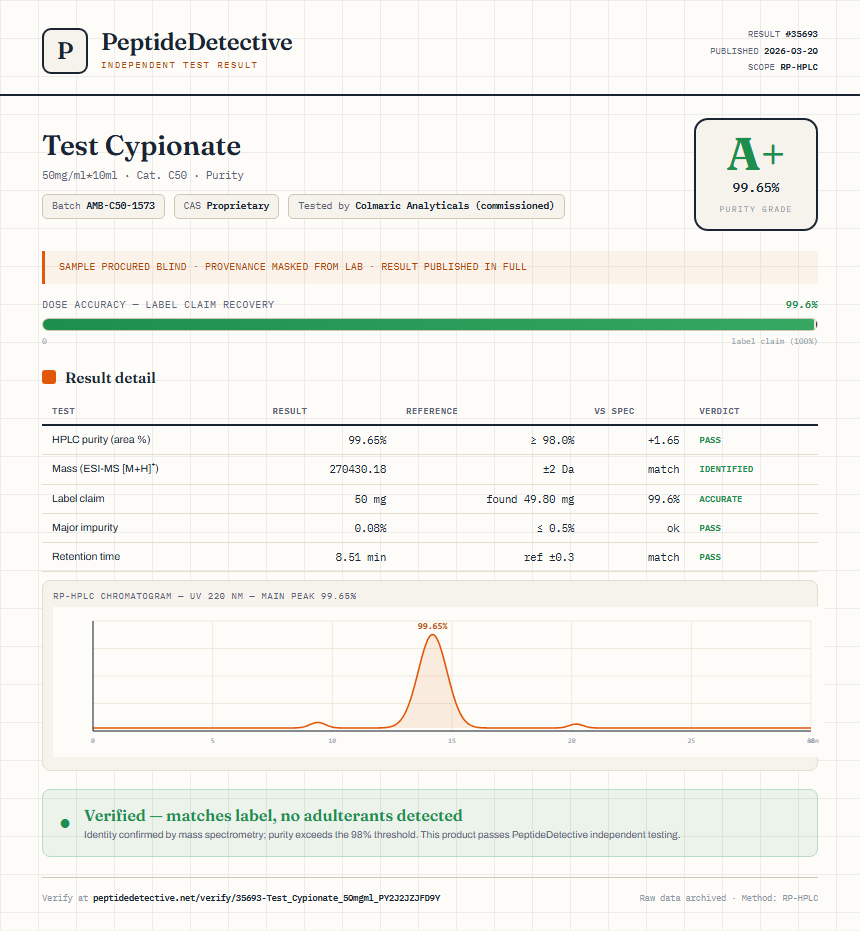Click the ACCURATE verdict
This screenshot has width=860, height=931.
720,499
